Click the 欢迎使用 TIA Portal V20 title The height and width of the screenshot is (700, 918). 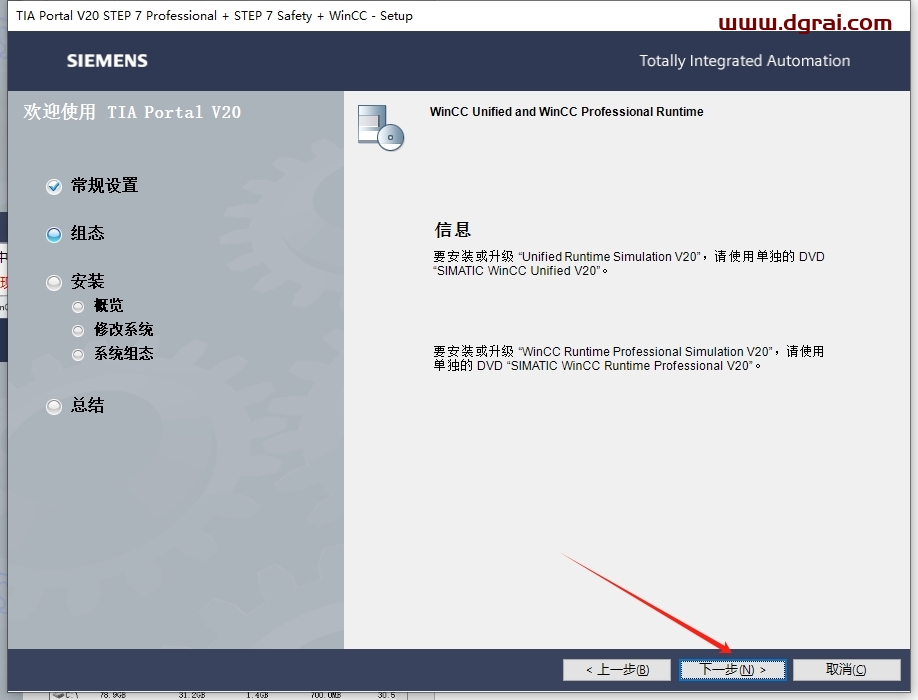pyautogui.click(x=132, y=112)
